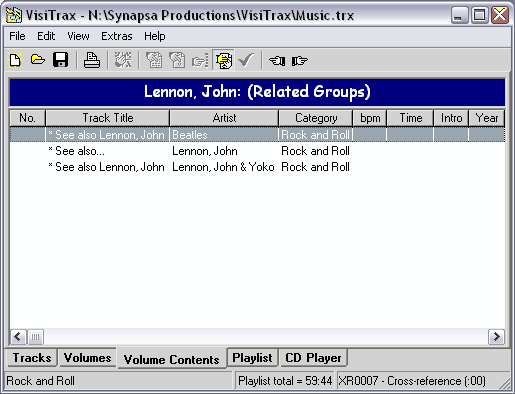Image resolution: width=515 pixels, height=394 pixels.
Task: Switch to the Volumes tab
Action: 87,358
